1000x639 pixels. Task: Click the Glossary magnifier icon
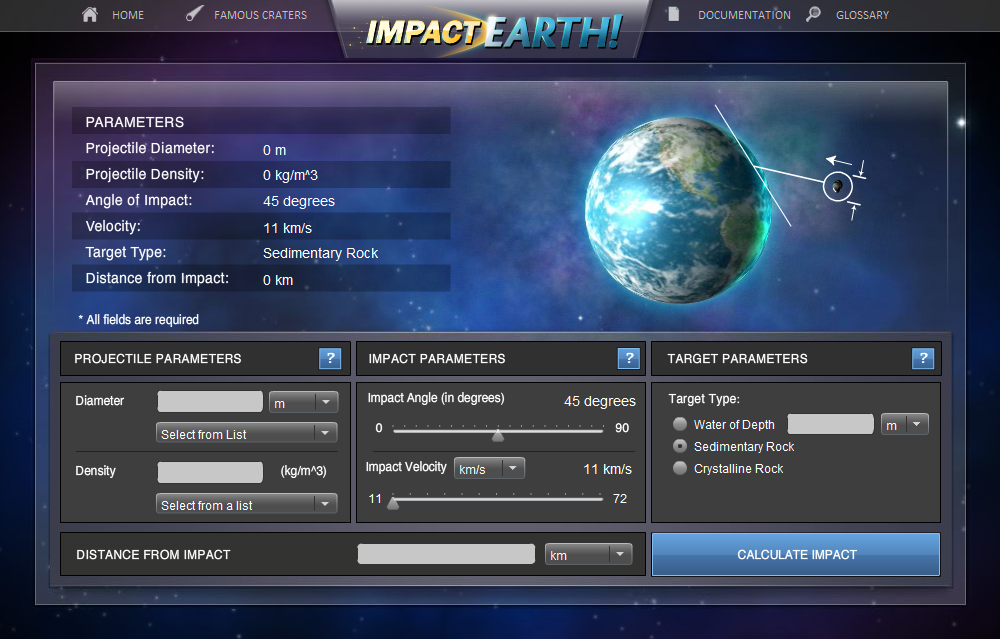pos(814,15)
